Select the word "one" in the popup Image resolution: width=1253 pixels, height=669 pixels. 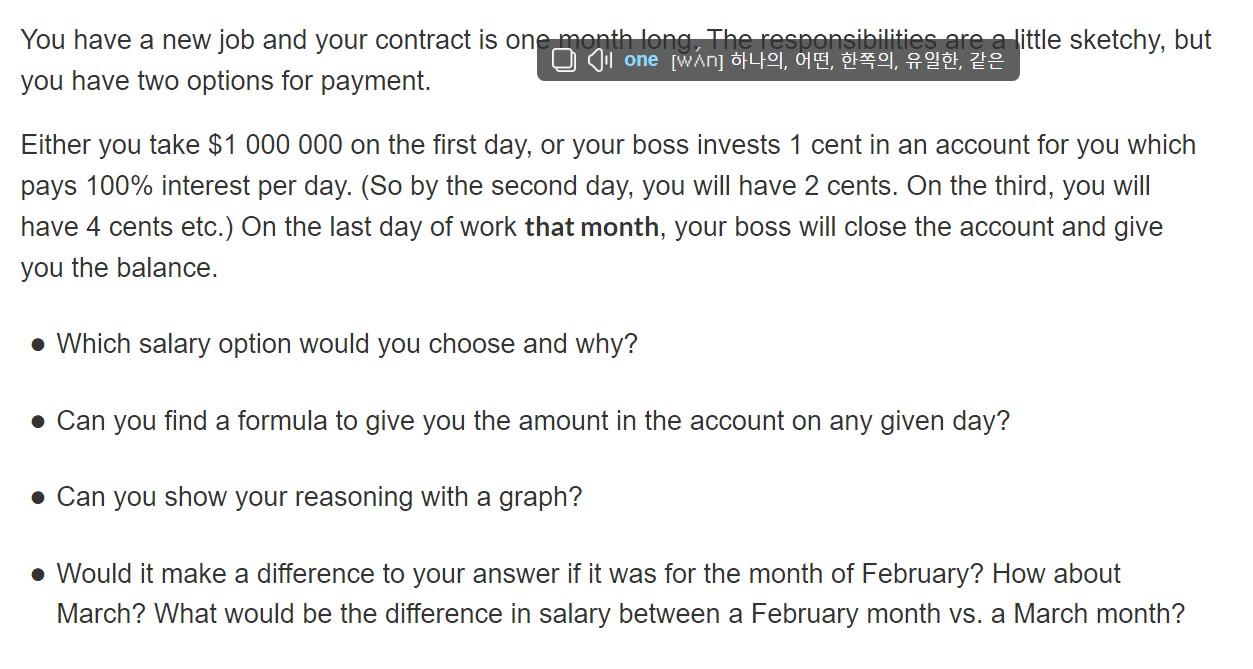(639, 60)
